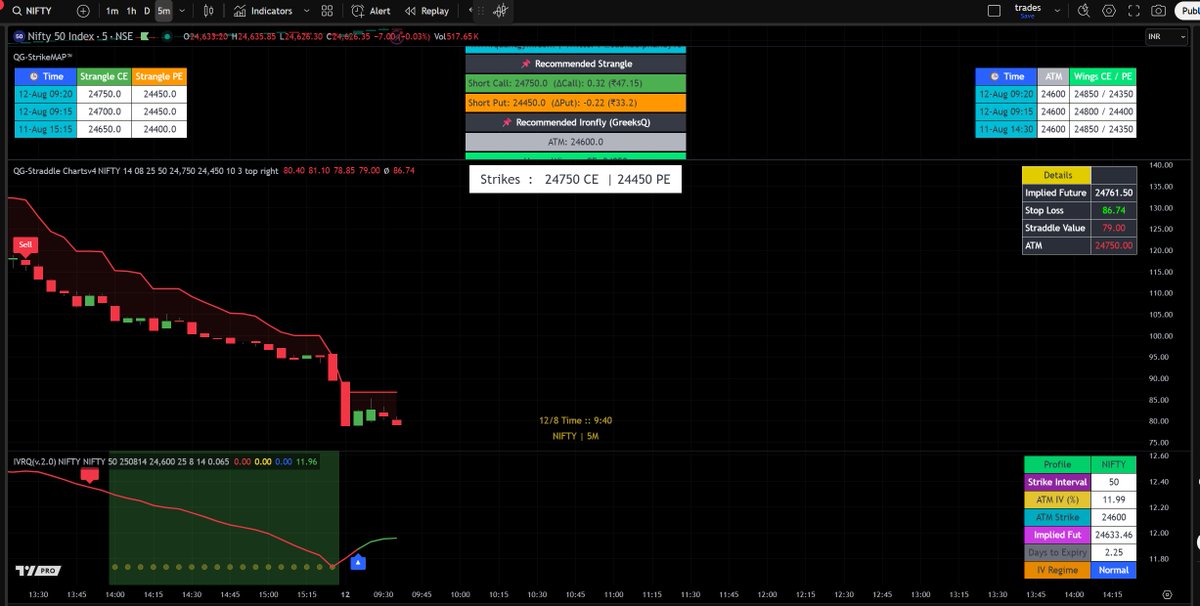Click the Publish button
This screenshot has height=606, width=1200.
click(x=1187, y=11)
